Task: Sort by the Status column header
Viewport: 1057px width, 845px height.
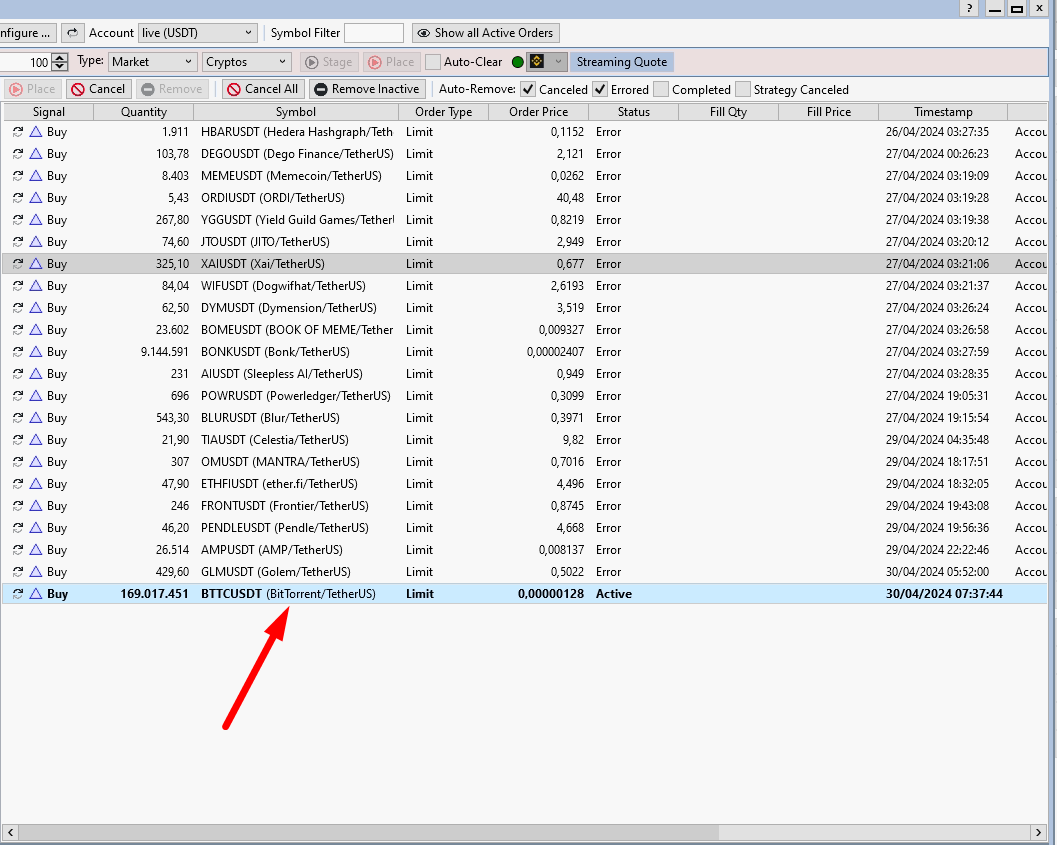Action: click(634, 112)
